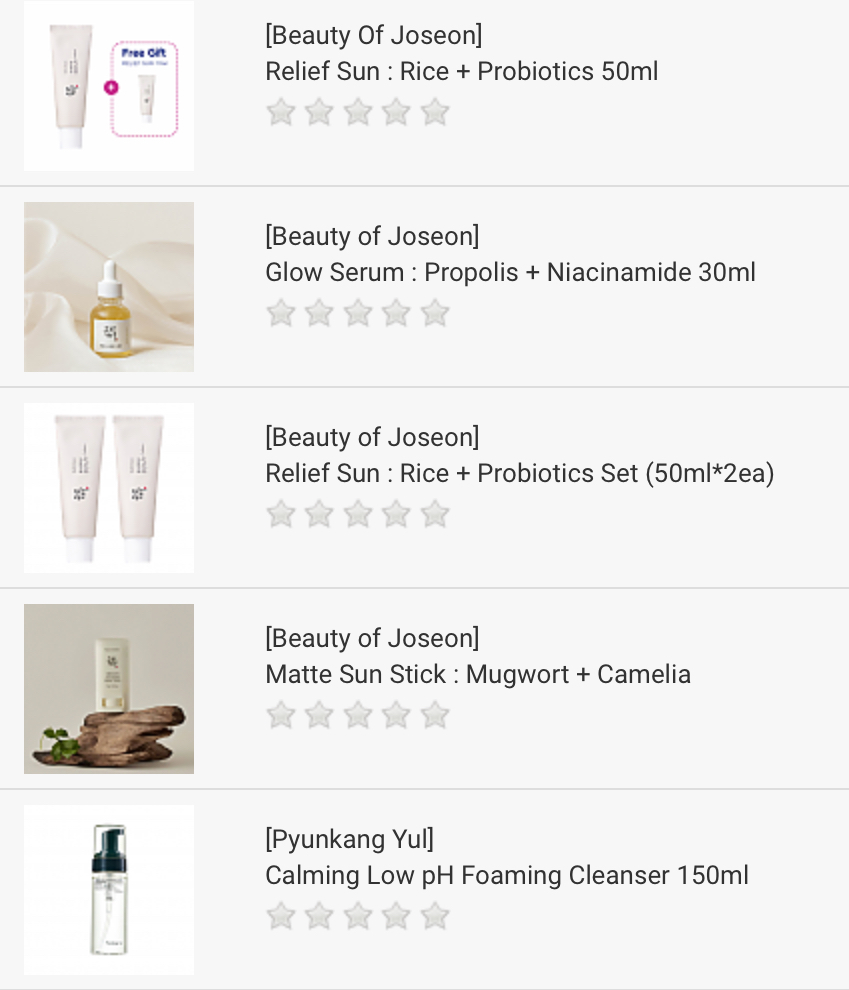849x990 pixels.
Task: Give Matte Sun Stick a fourth star
Action: [396, 715]
